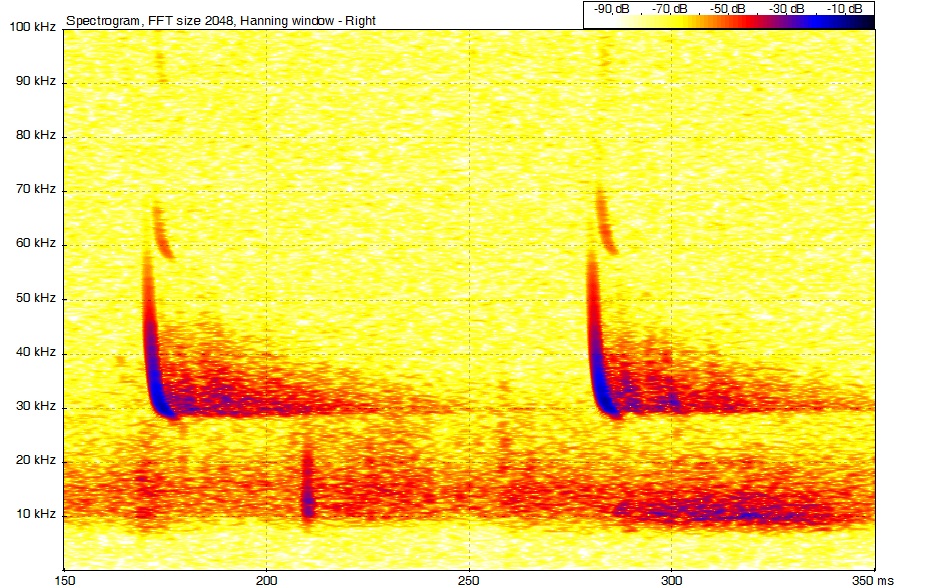Click the -10 dB legend label
The height and width of the screenshot is (588, 938).
[x=844, y=9]
